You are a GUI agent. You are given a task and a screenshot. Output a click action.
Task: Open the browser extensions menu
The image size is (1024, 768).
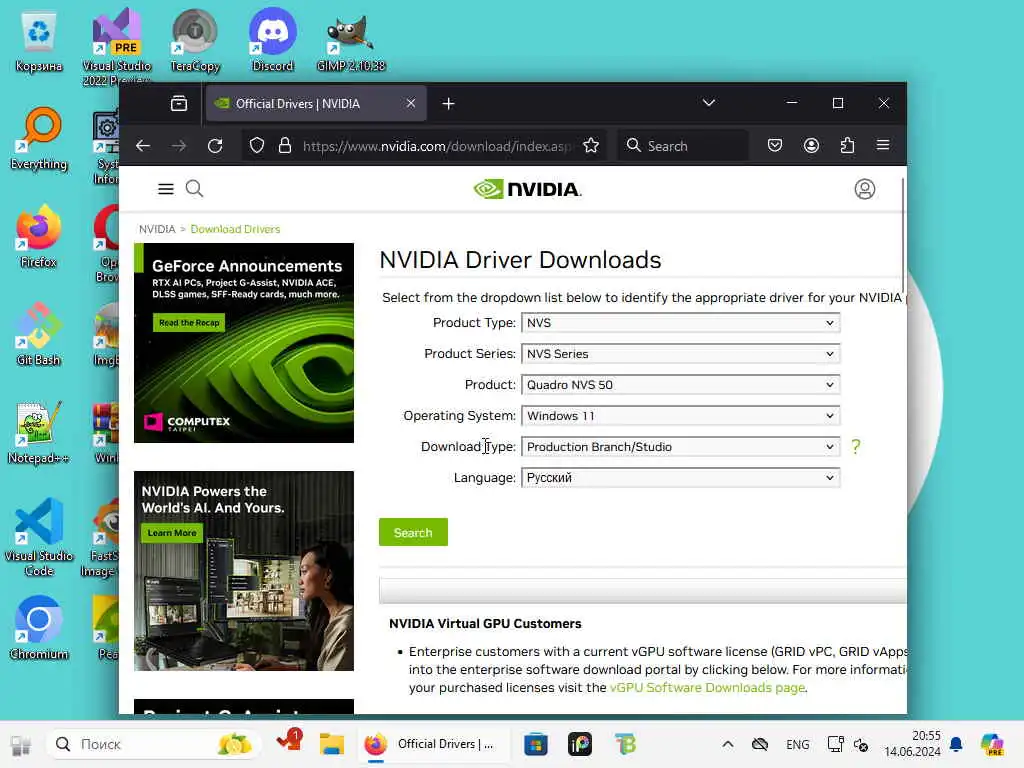click(x=847, y=145)
